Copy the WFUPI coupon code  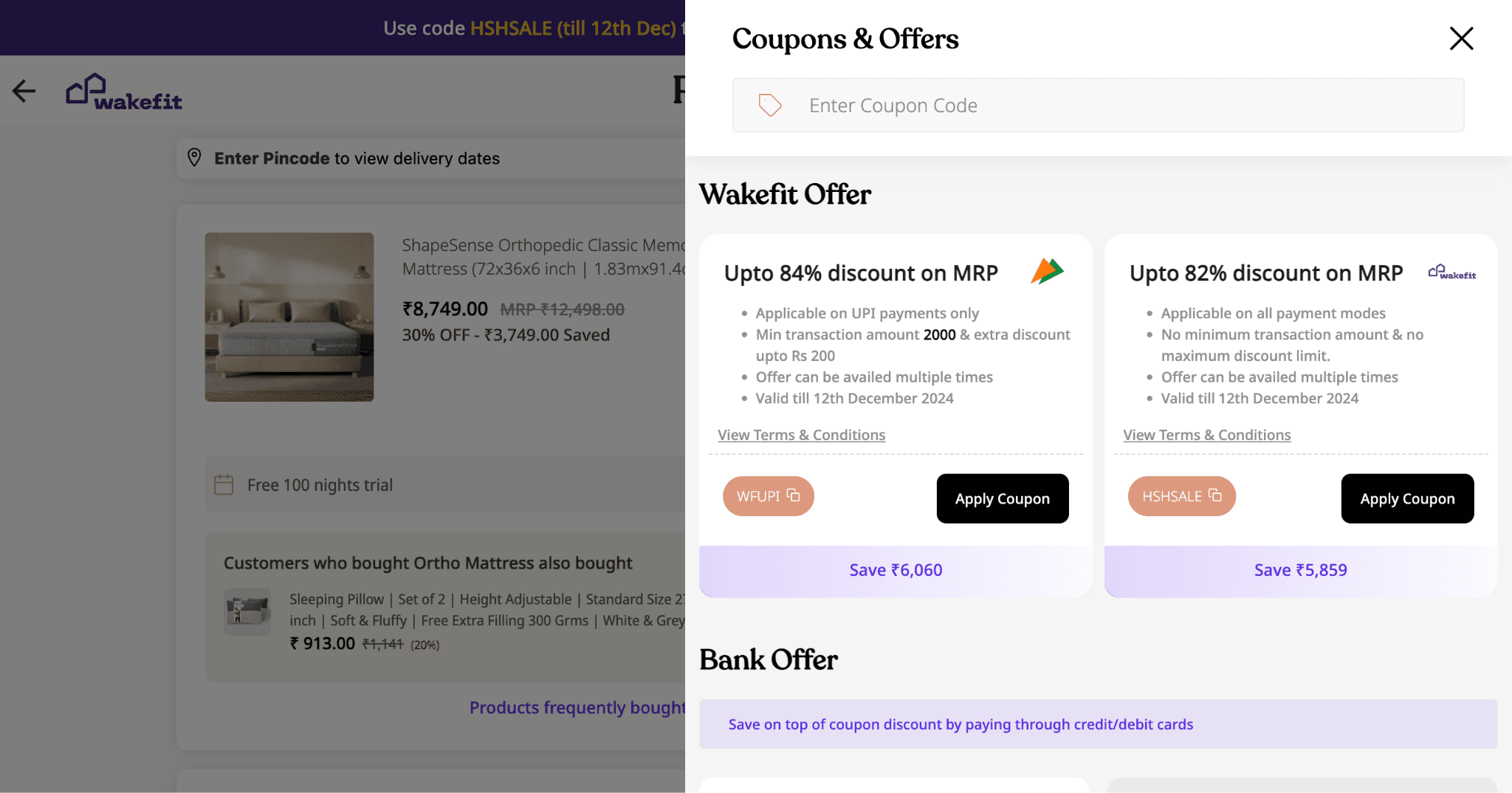click(768, 496)
